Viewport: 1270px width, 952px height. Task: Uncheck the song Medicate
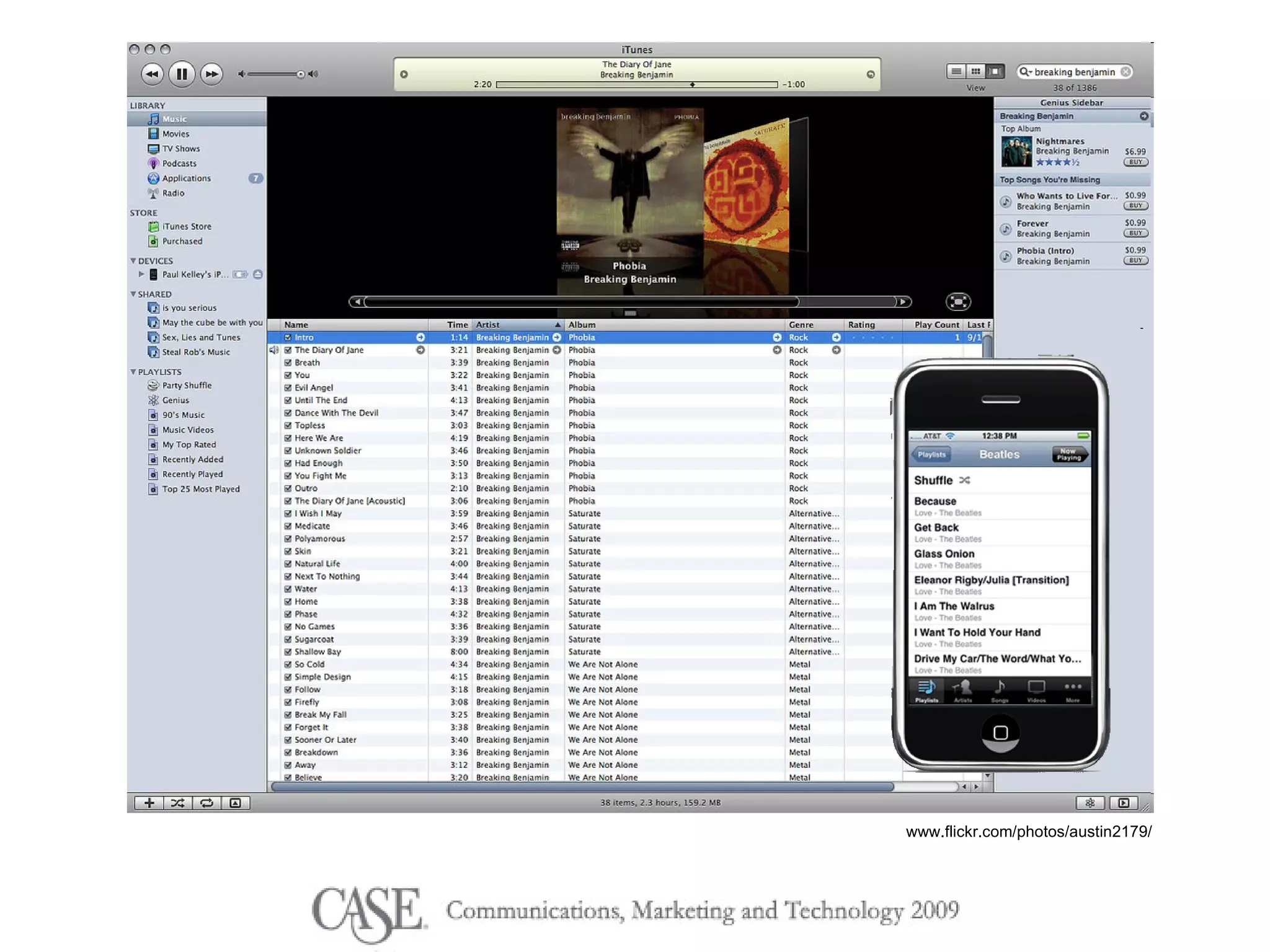pos(288,526)
